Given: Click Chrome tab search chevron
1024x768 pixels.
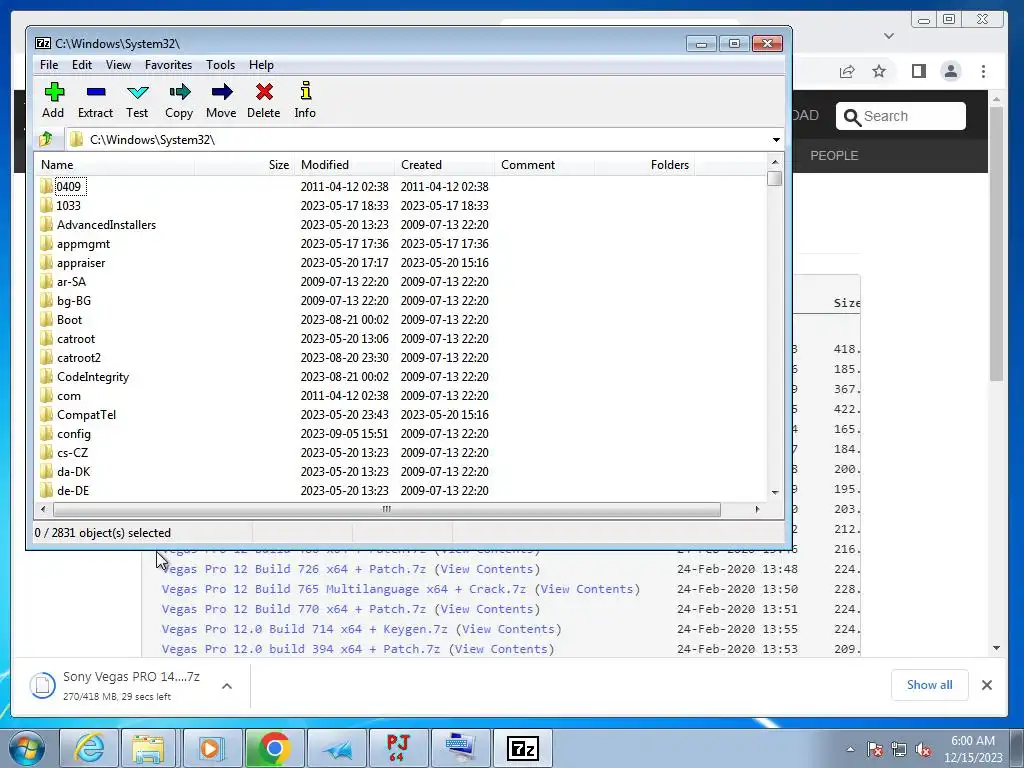Looking at the screenshot, I should (x=889, y=35).
